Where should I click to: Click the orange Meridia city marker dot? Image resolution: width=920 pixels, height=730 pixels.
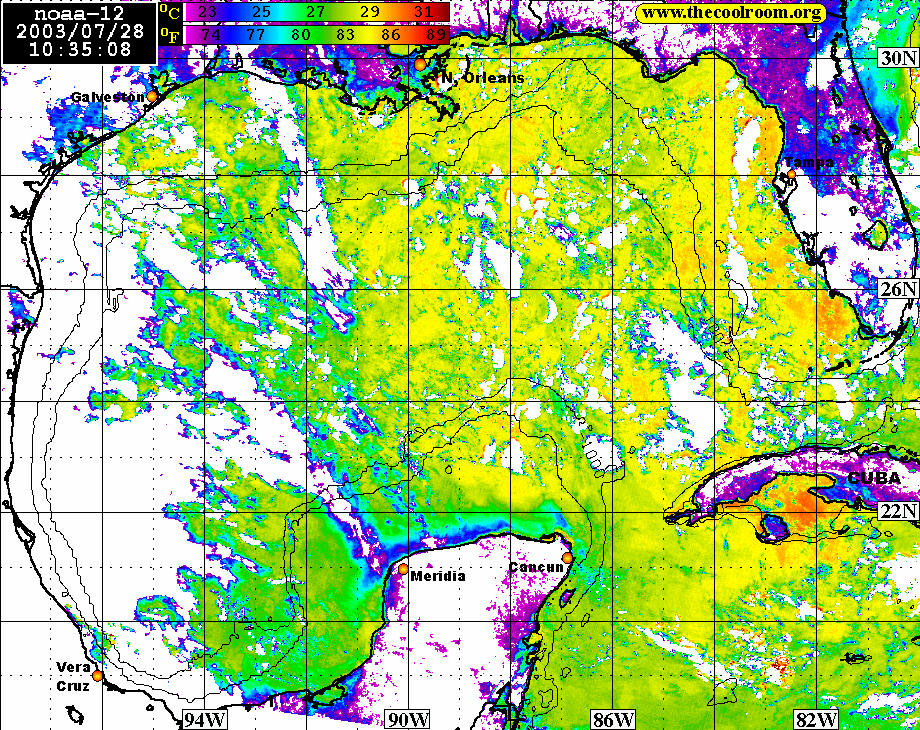pos(404,568)
